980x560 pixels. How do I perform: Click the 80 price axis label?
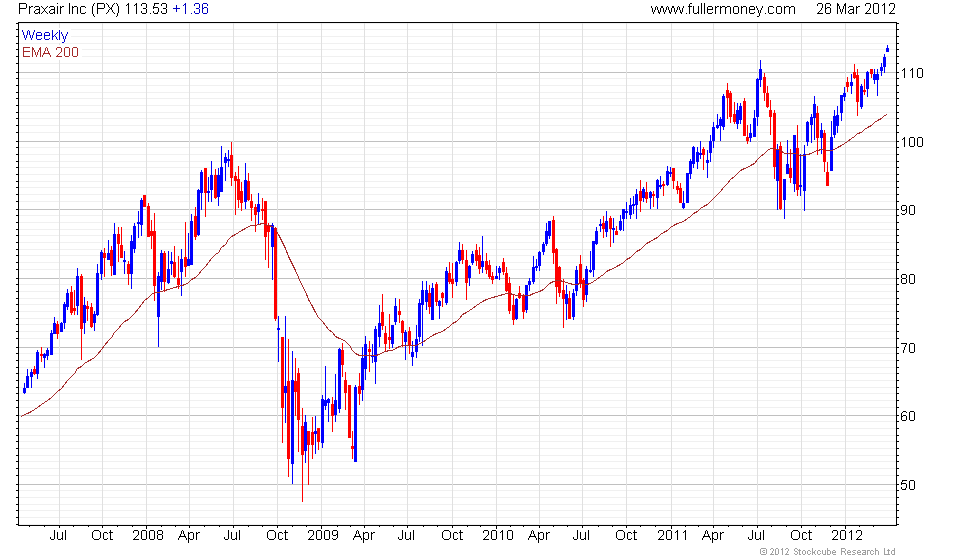(x=908, y=279)
